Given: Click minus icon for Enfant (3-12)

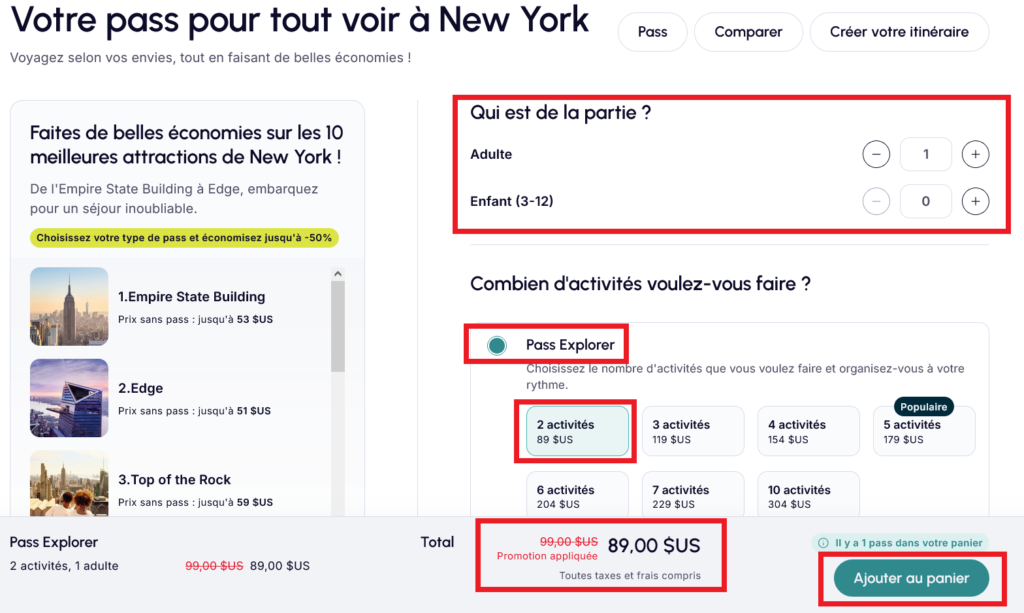Looking at the screenshot, I should (x=876, y=202).
